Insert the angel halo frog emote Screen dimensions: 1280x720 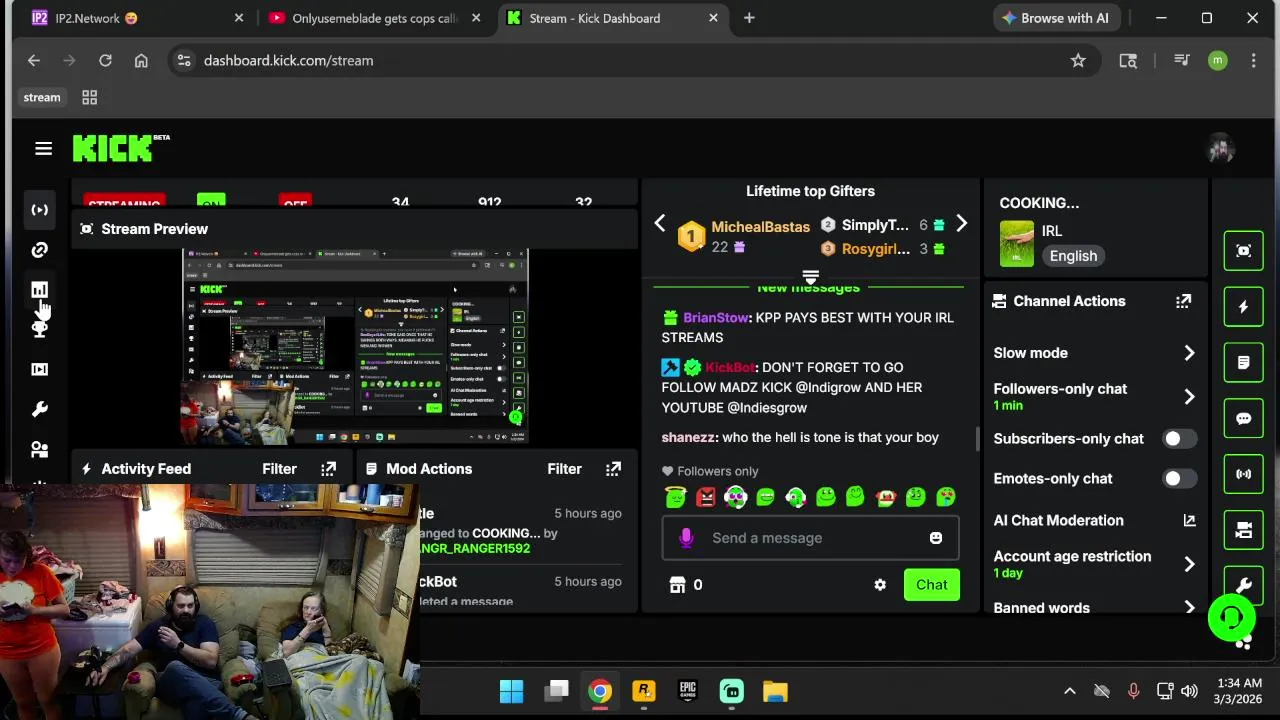click(676, 497)
